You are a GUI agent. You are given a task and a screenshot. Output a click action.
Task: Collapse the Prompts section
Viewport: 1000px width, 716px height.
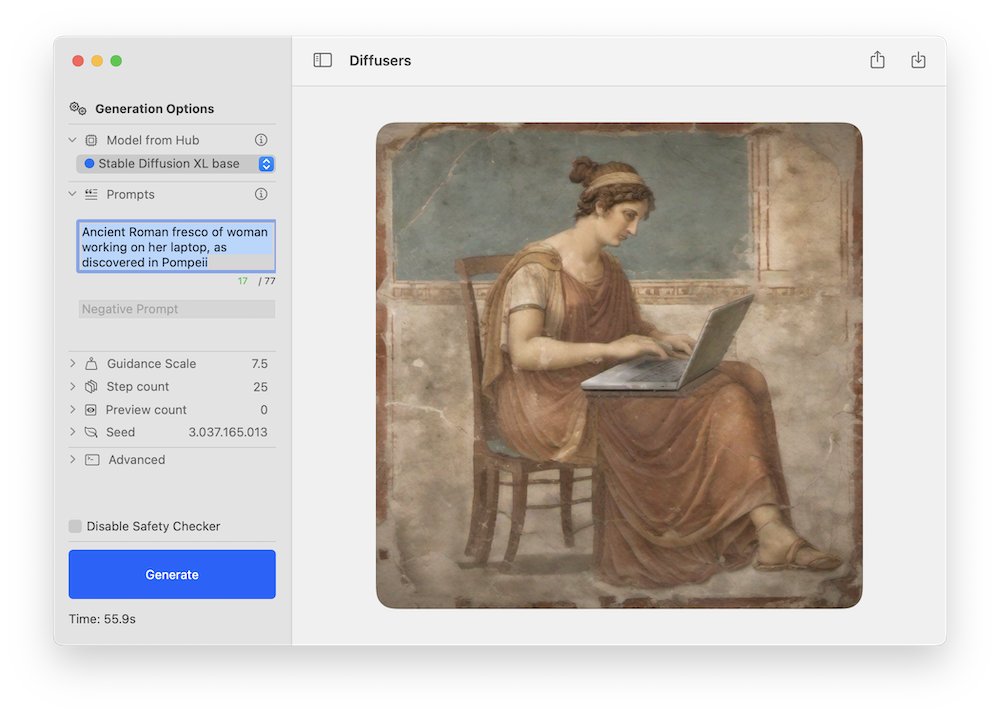[x=73, y=194]
